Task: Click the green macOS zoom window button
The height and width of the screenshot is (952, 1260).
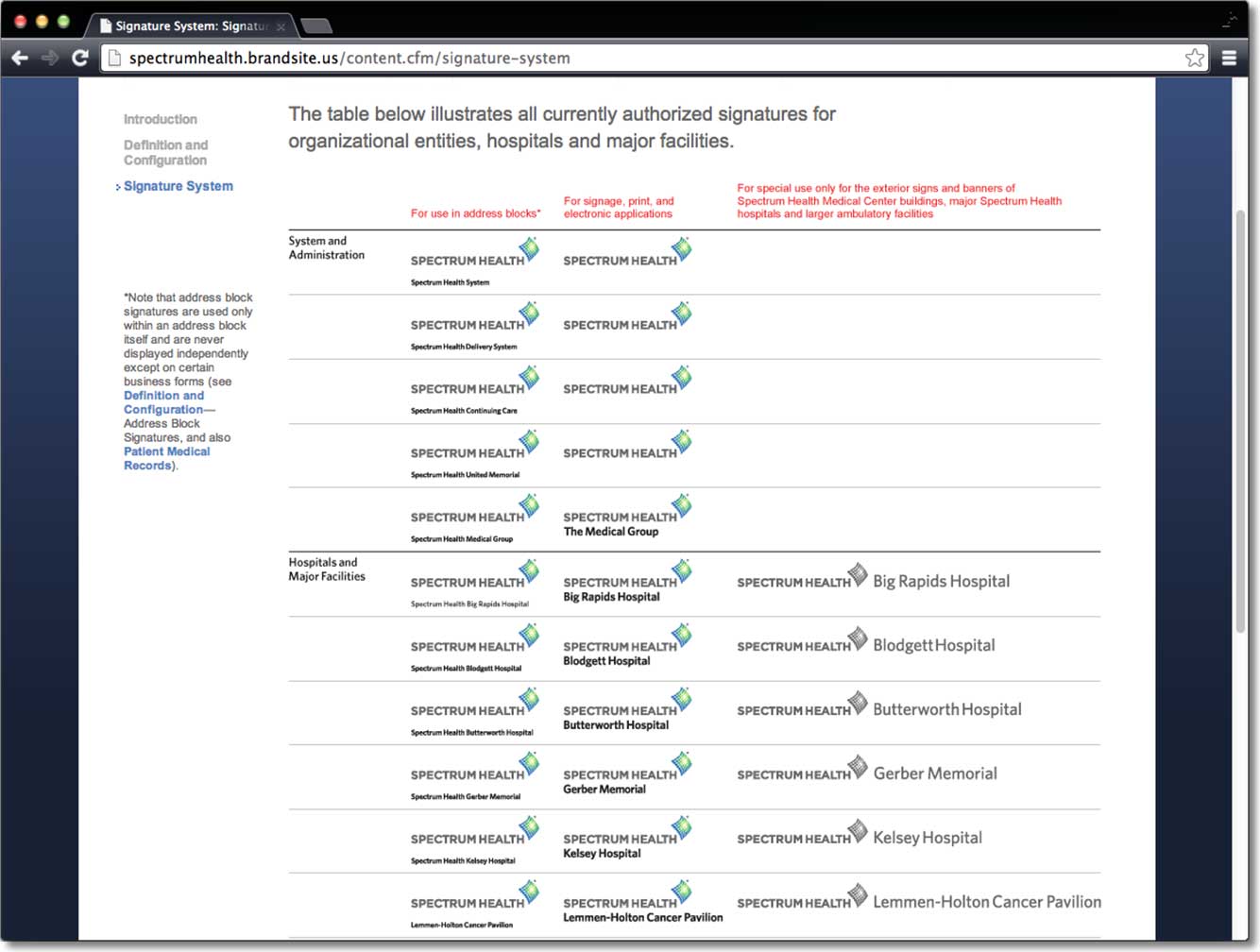Action: 63,21
